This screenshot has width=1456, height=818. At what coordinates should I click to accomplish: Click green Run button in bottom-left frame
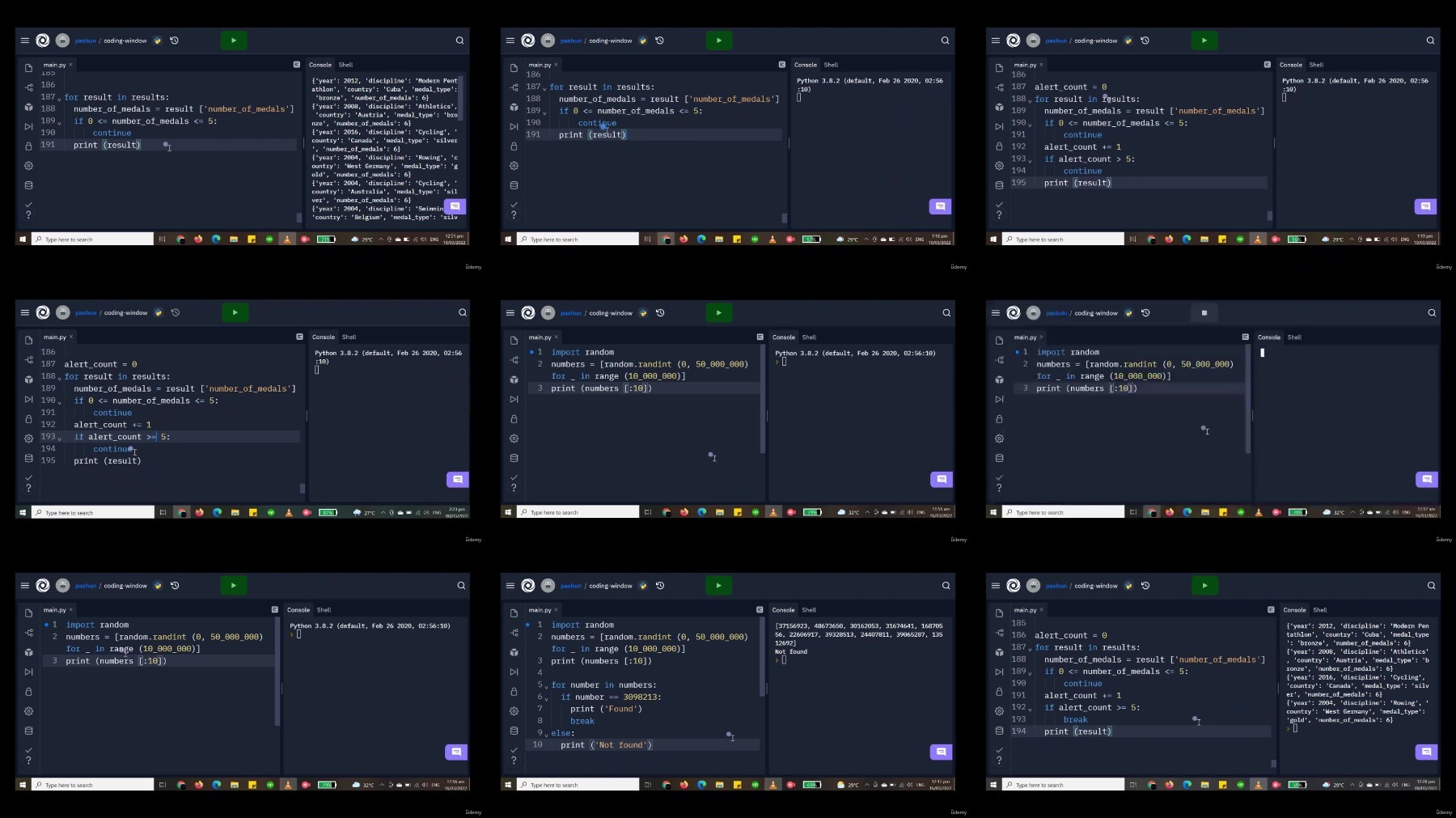(x=234, y=585)
